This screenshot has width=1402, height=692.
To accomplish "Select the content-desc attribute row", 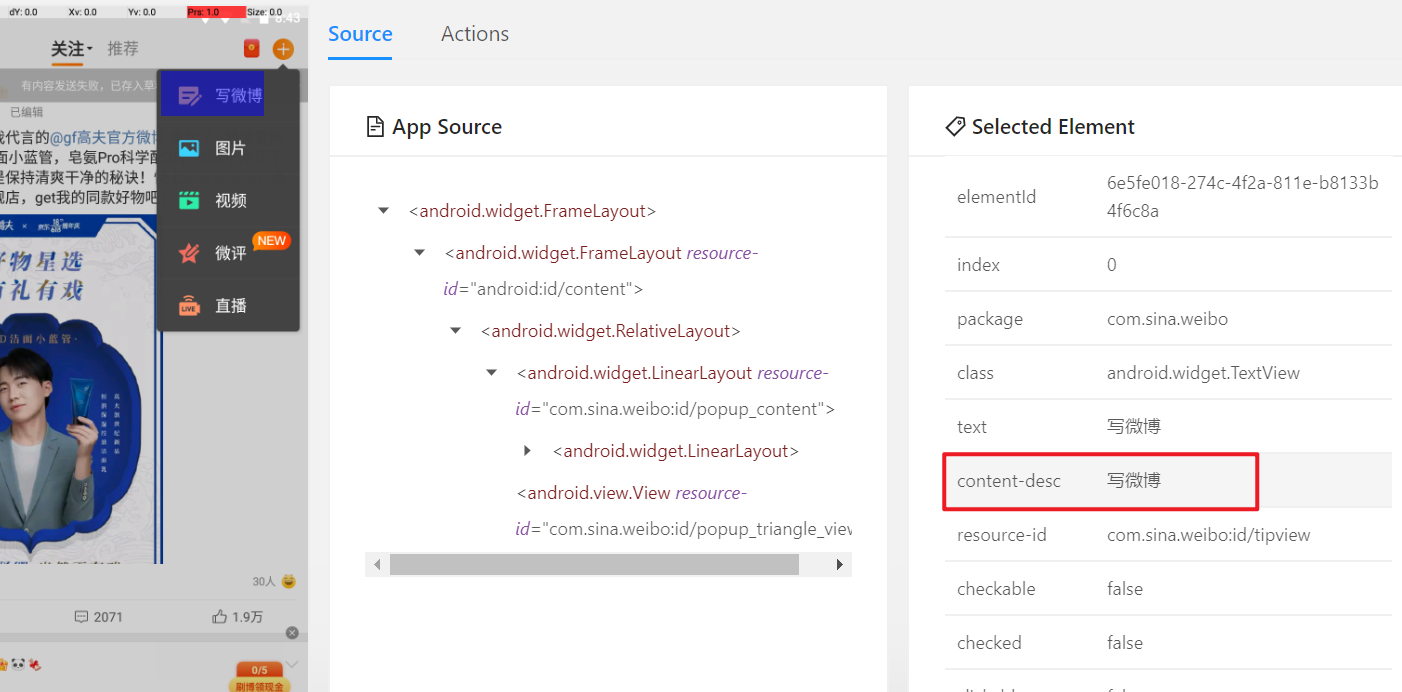I will (x=1100, y=481).
